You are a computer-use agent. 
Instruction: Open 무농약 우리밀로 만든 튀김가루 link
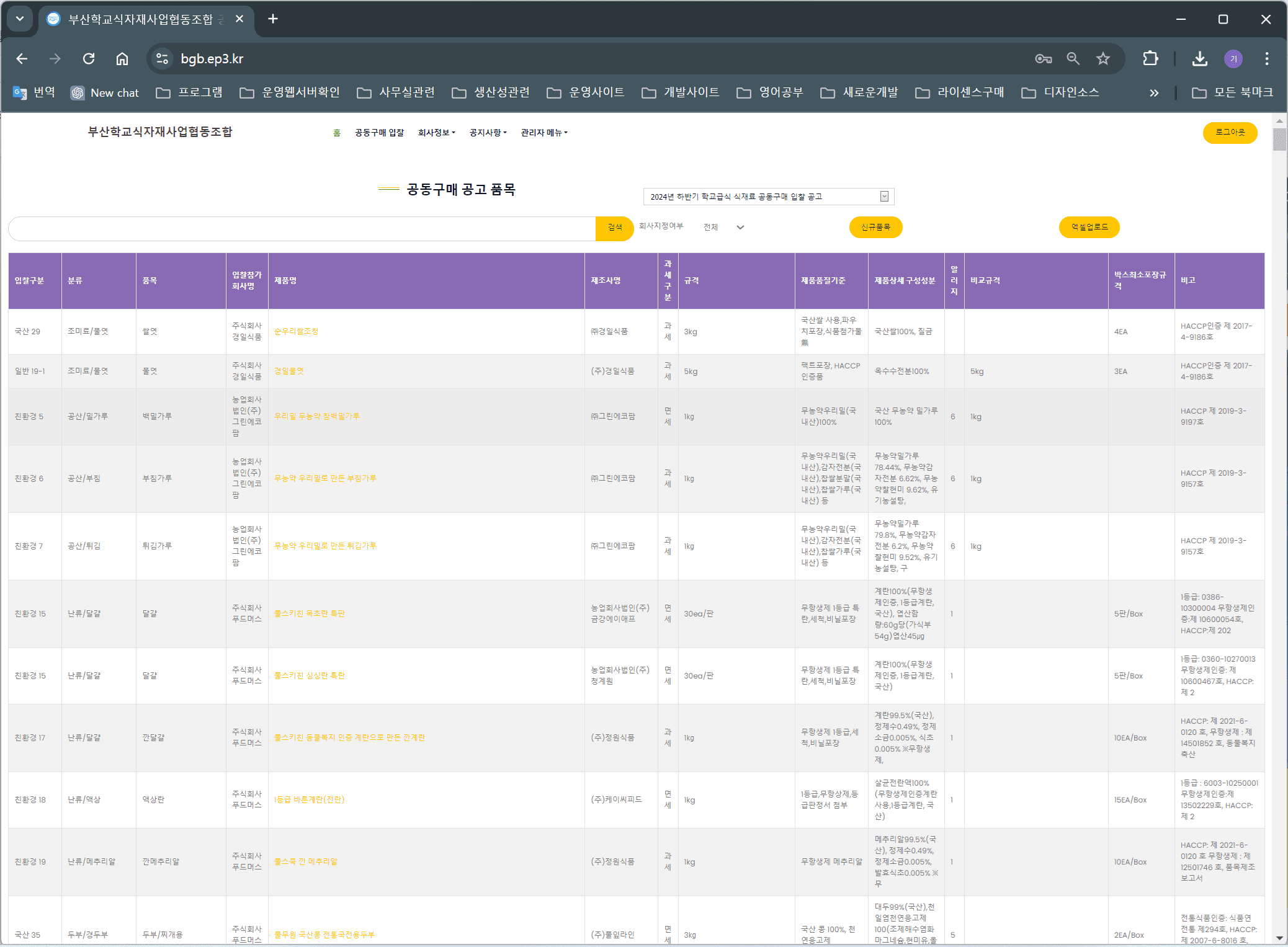point(325,546)
